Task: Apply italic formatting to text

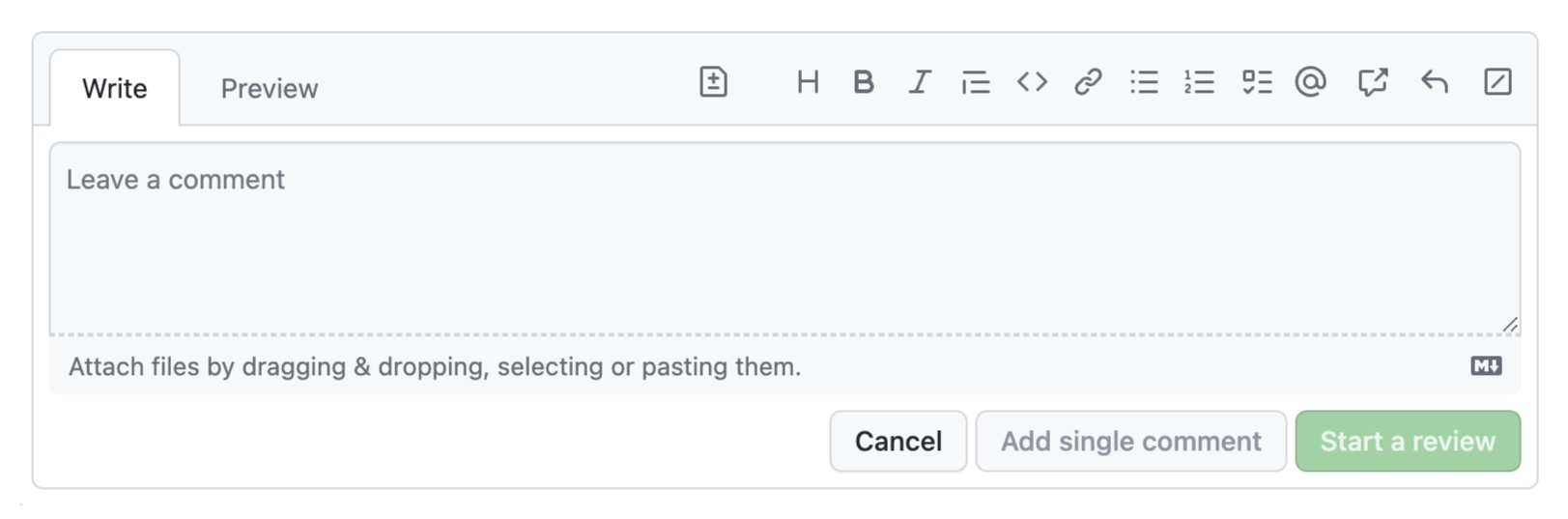Action: [920, 82]
